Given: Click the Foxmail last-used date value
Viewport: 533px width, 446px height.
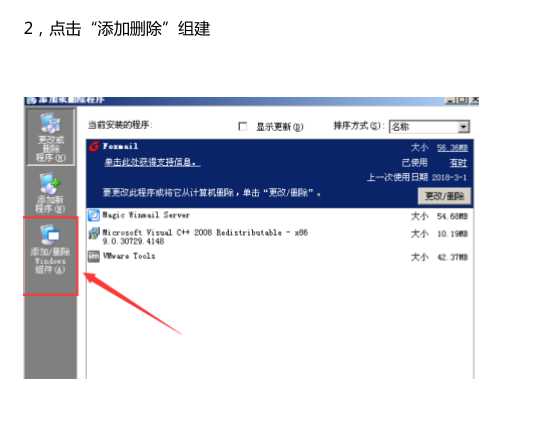Looking at the screenshot, I should pyautogui.click(x=449, y=177).
